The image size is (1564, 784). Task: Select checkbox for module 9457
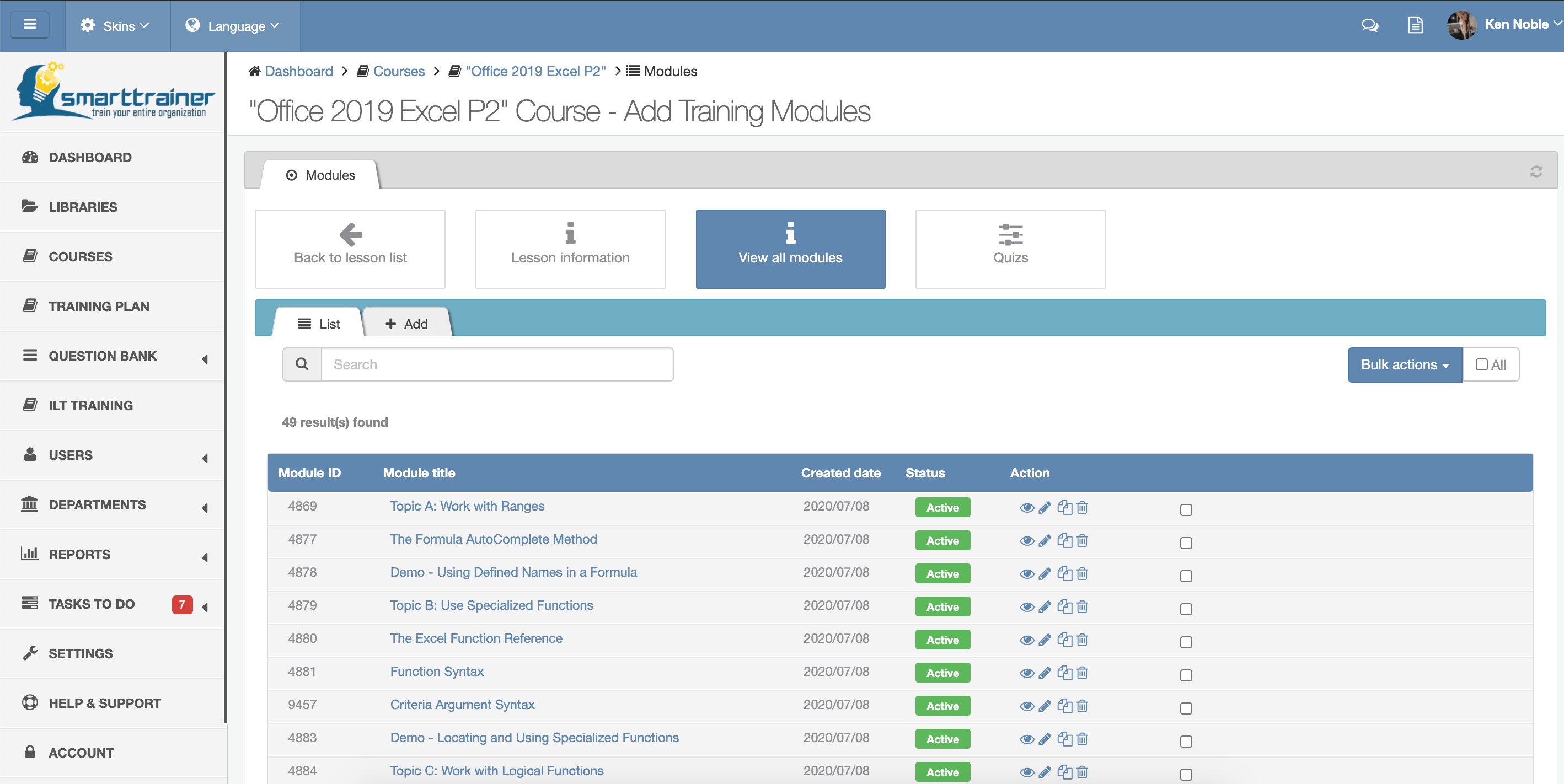tap(1186, 708)
